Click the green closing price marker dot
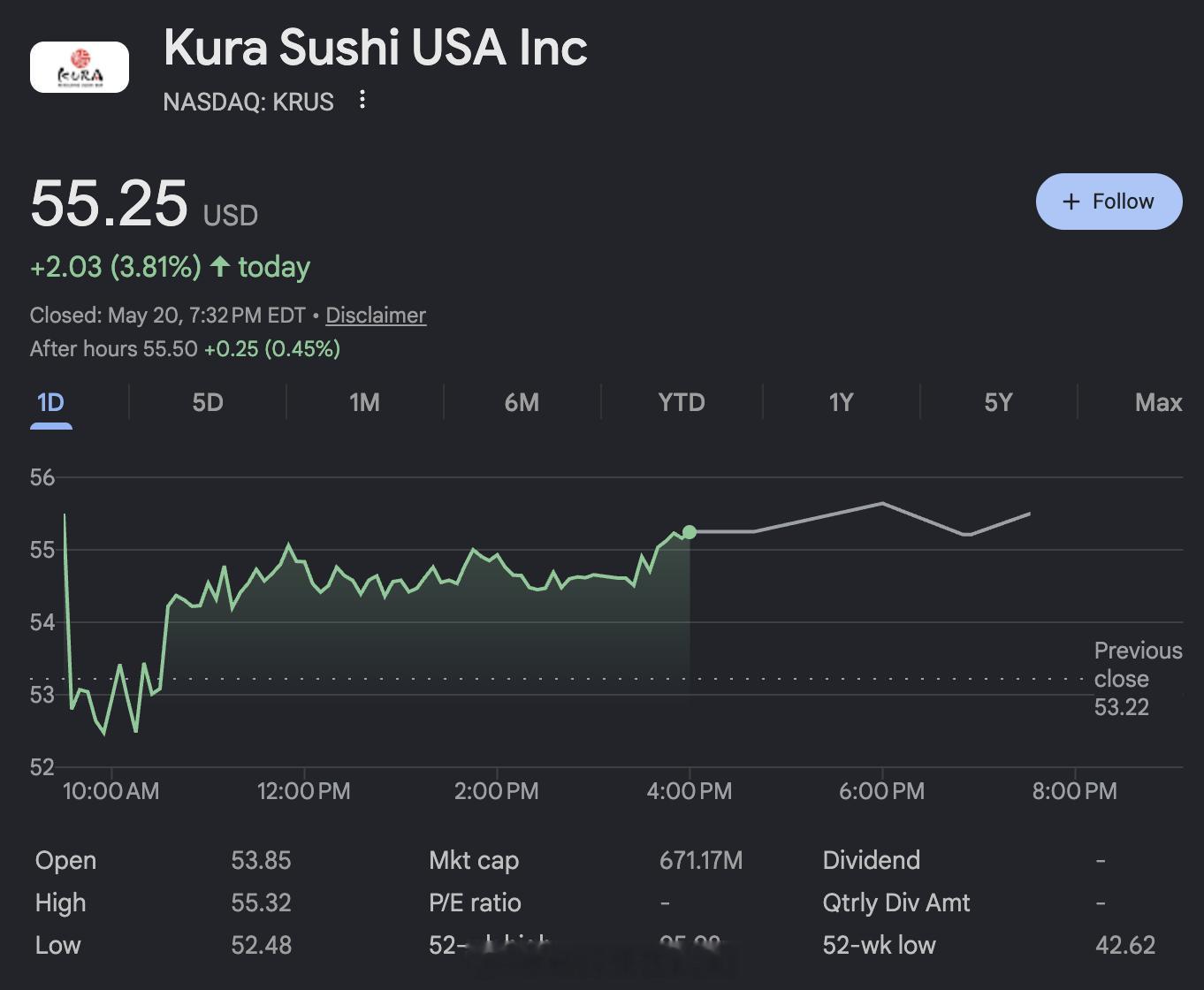Viewport: 1204px width, 990px height. click(x=690, y=532)
